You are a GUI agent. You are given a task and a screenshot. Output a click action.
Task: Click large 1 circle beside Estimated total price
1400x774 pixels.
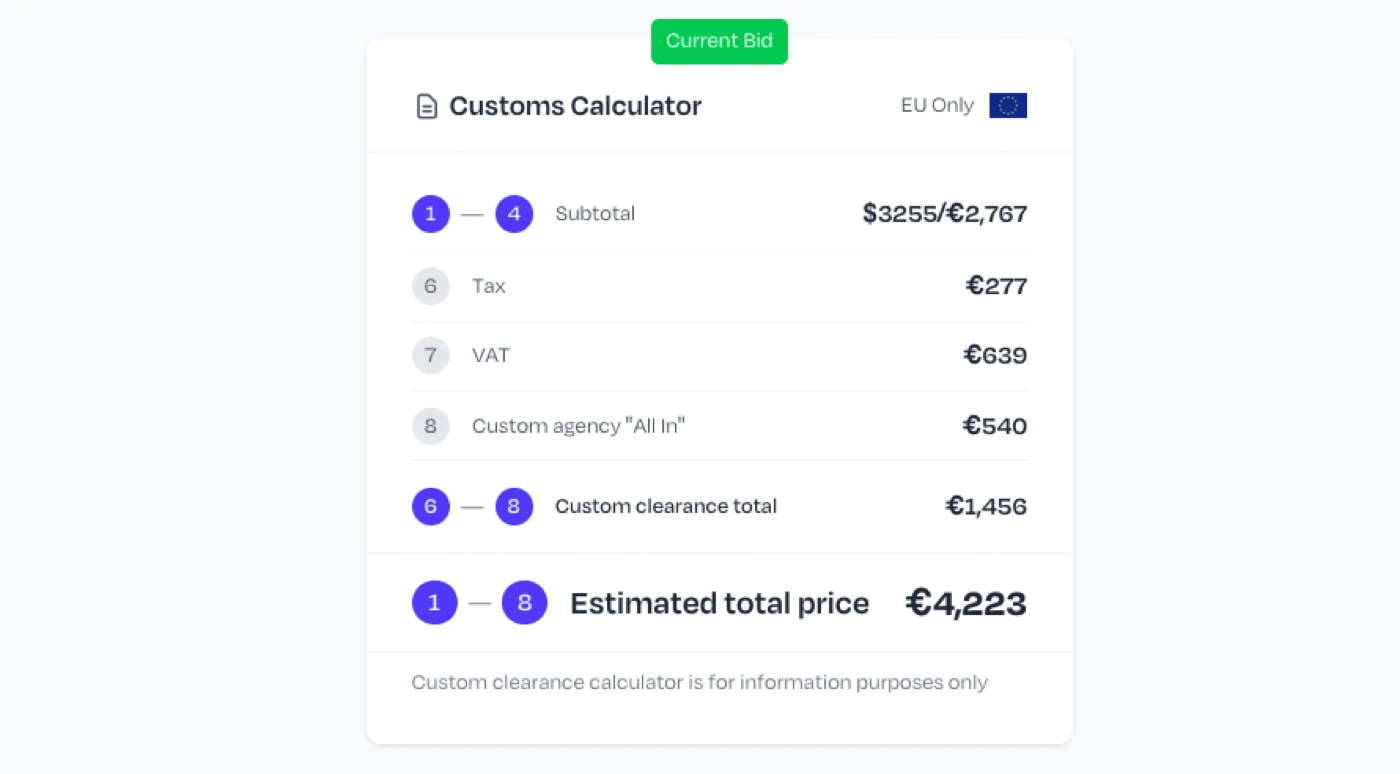435,603
